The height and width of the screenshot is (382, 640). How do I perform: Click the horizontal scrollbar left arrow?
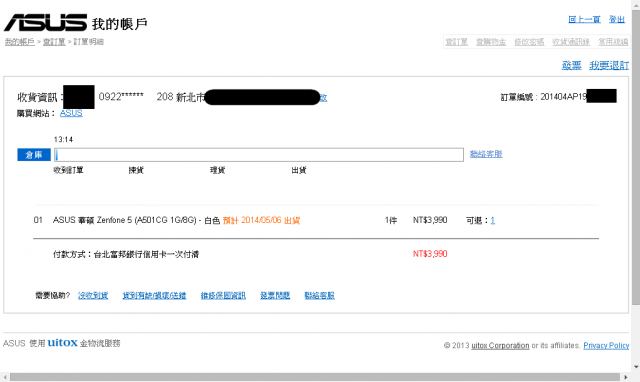[4, 377]
